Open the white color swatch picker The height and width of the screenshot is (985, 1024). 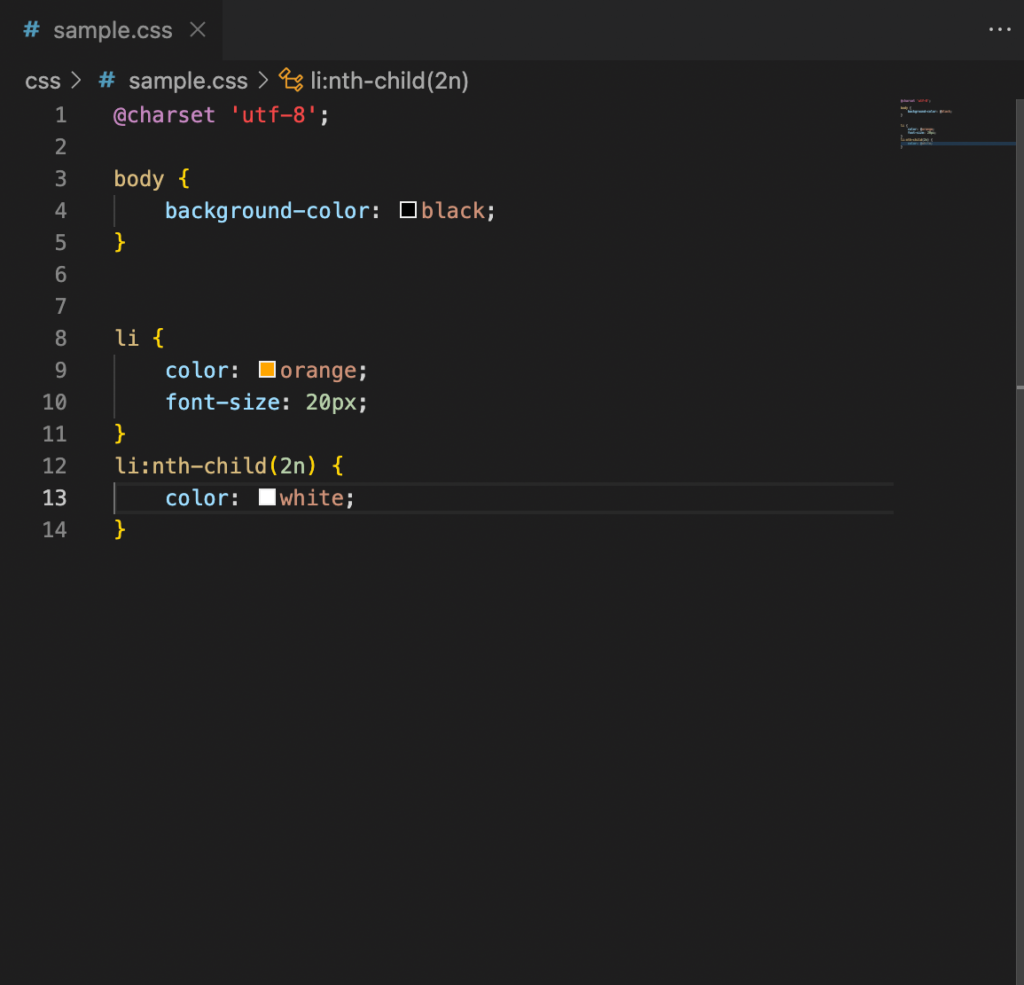(x=267, y=497)
